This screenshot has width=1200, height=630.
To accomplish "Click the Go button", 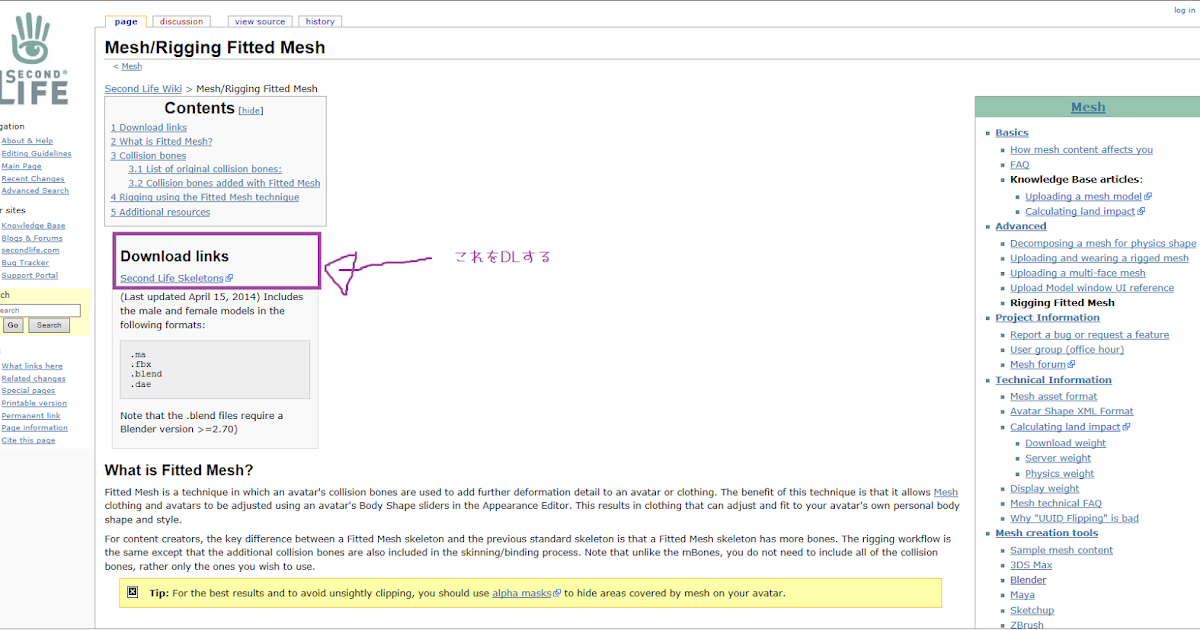I will [x=13, y=325].
